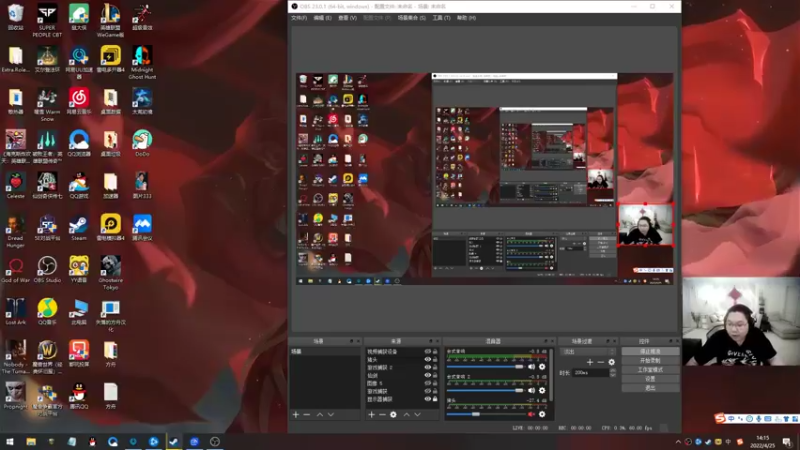Add a scene transition with the plus icon
The width and height of the screenshot is (800, 450).
pos(590,362)
